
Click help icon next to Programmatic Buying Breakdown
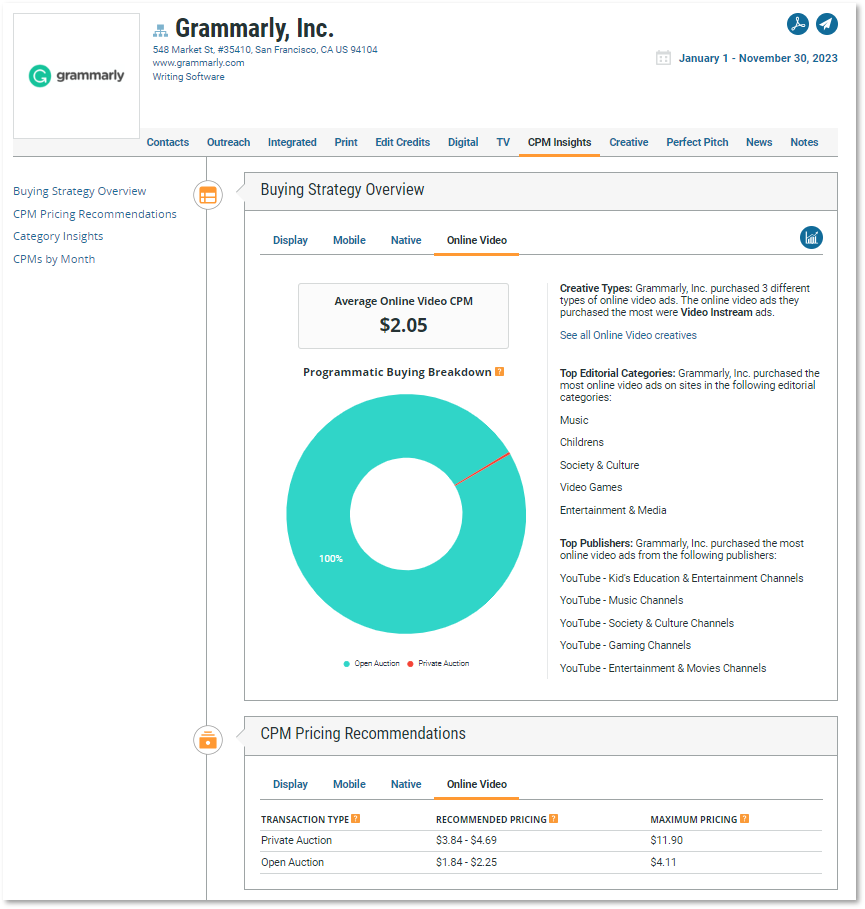coord(499,372)
